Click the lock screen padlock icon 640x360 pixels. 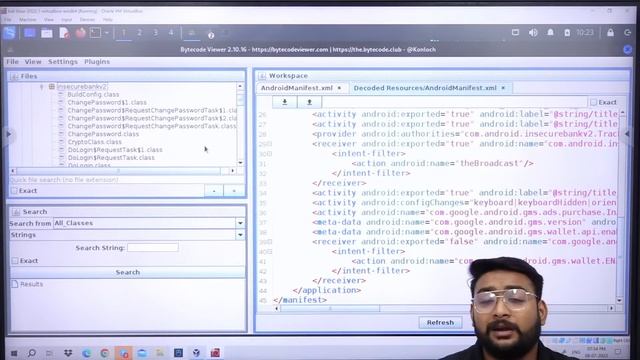610,33
